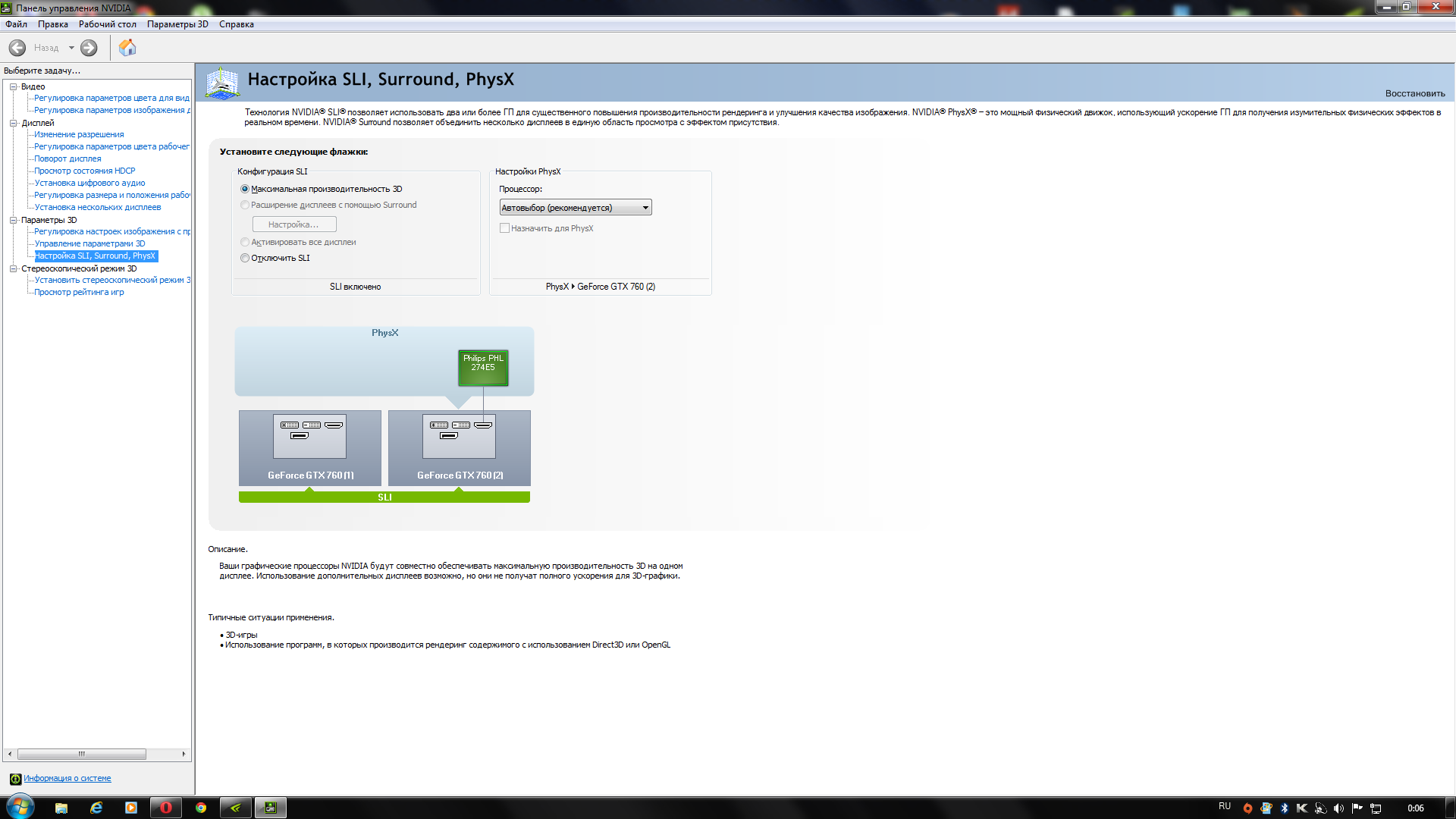The width and height of the screenshot is (1456, 819).
Task: Open Opera browser from taskbar
Action: click(x=166, y=808)
